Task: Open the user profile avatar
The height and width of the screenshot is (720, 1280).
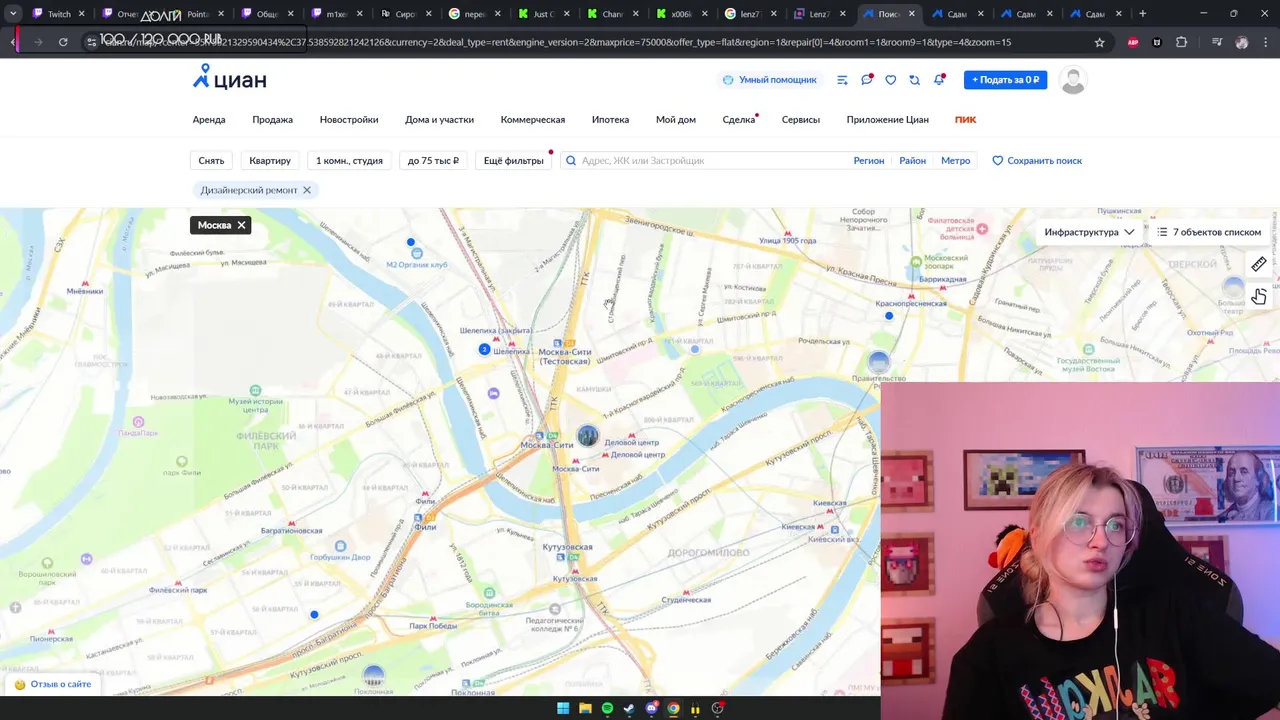Action: pyautogui.click(x=1073, y=80)
